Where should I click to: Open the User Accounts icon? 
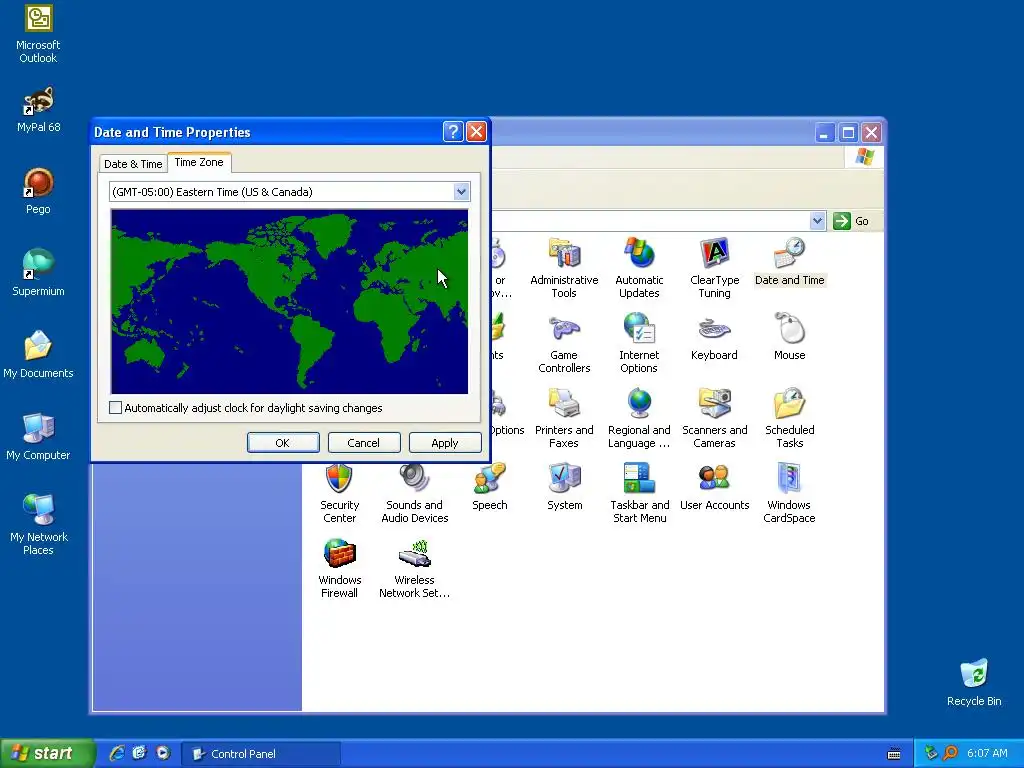714,487
